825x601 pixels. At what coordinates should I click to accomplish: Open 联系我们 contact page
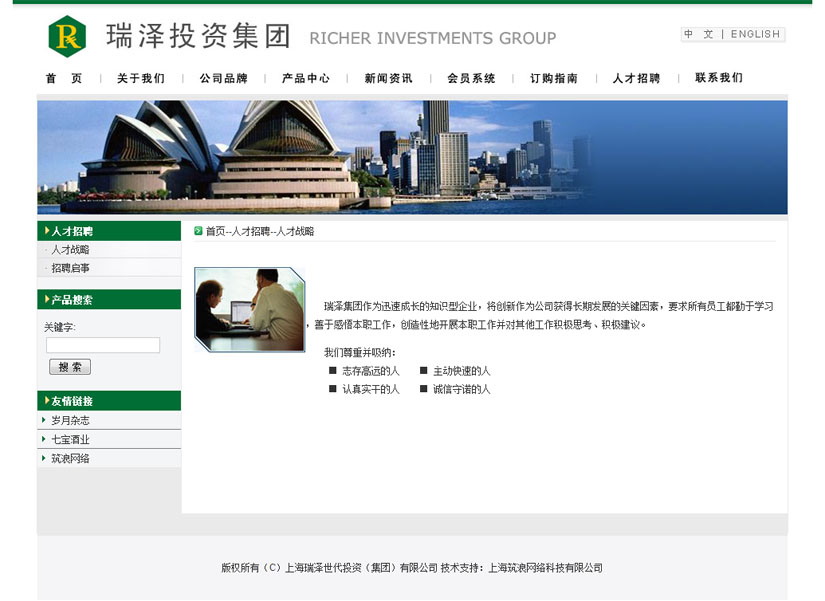pos(719,78)
